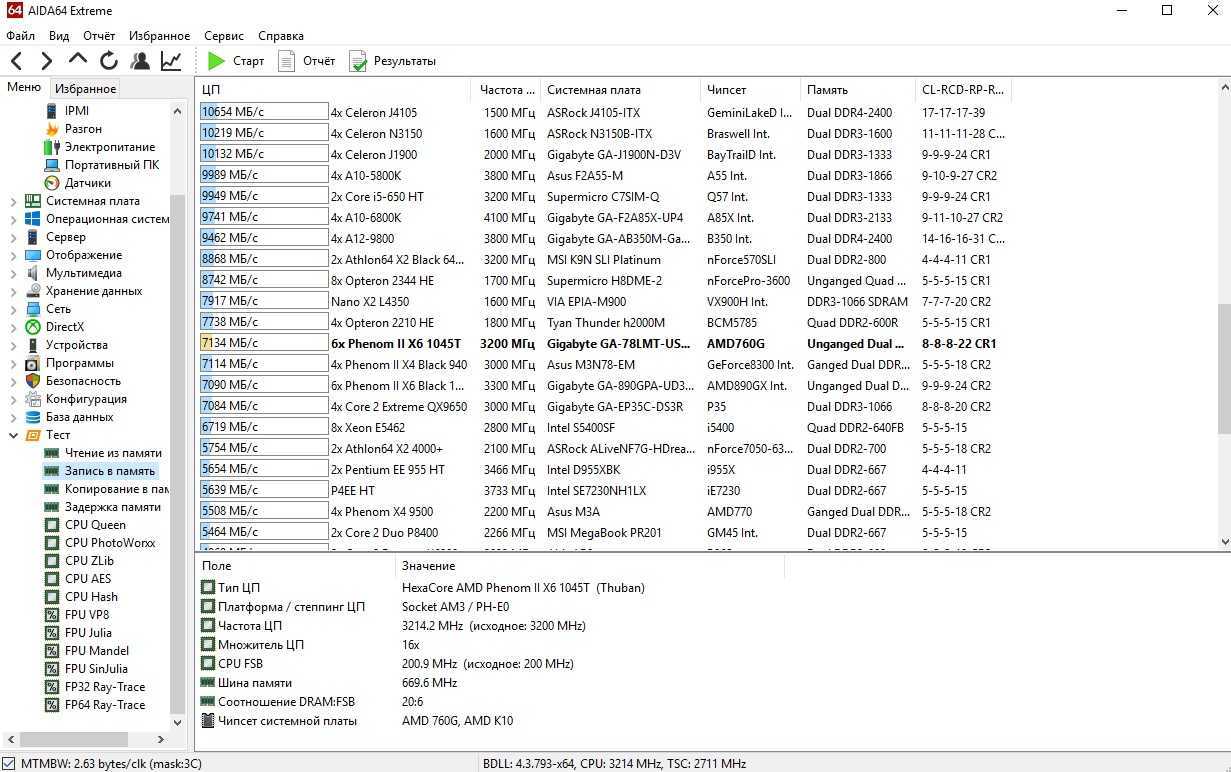Switch to the Избранное tab

[85, 89]
